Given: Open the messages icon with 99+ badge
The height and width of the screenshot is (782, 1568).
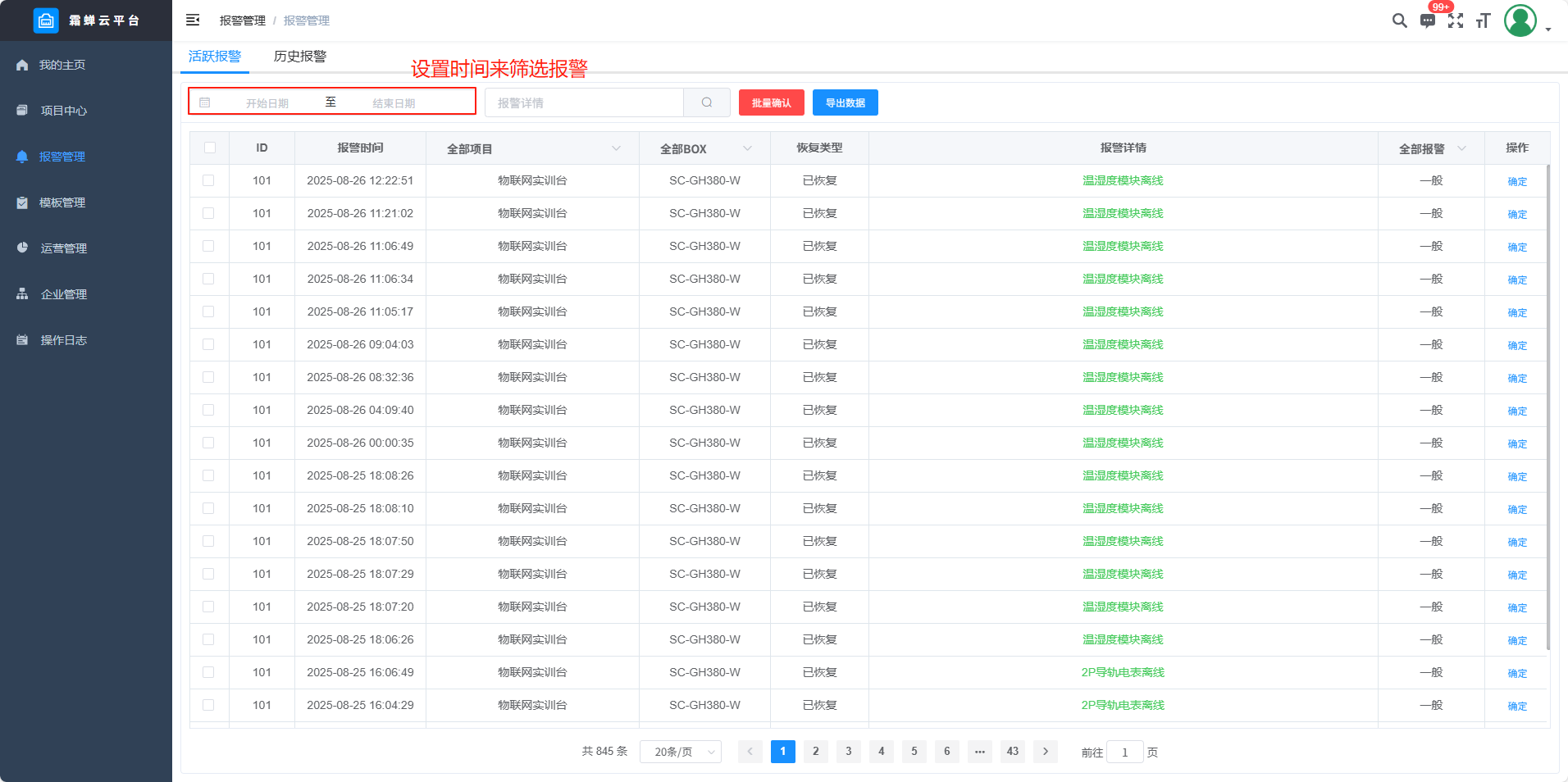Looking at the screenshot, I should (x=1428, y=20).
